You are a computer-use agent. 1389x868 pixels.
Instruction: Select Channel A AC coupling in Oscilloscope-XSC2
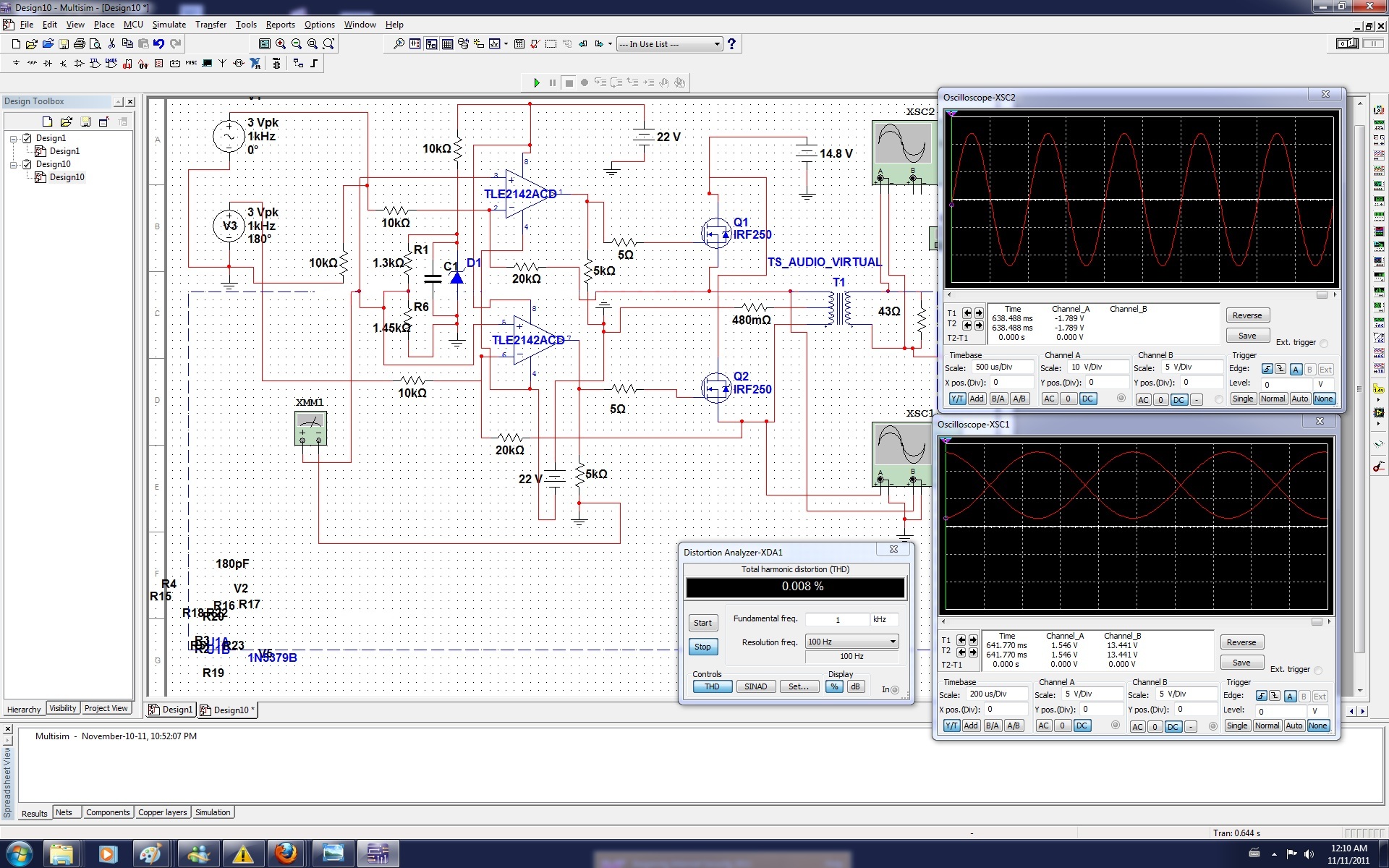coord(1049,399)
